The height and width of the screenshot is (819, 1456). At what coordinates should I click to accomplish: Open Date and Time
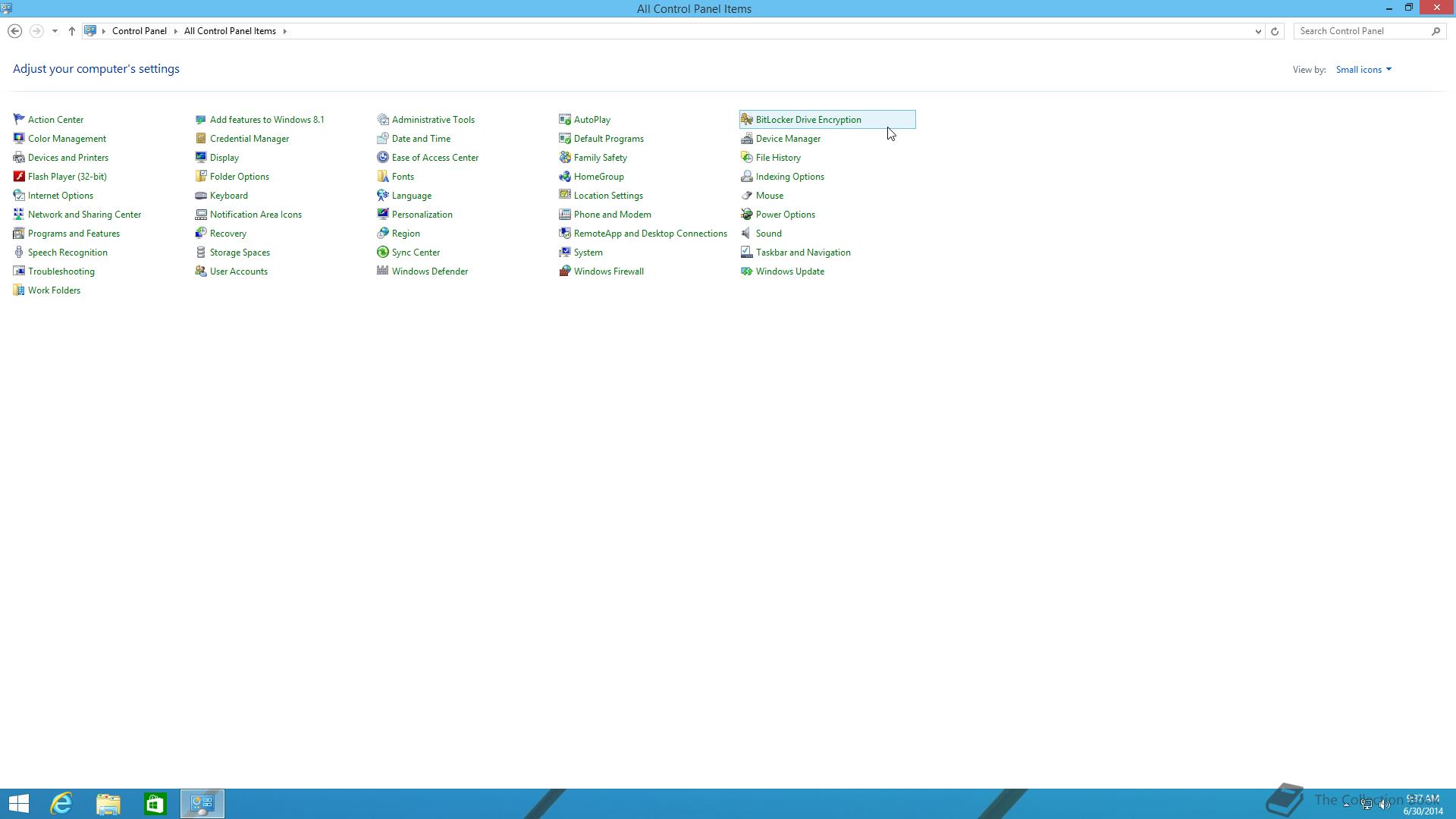[421, 139]
